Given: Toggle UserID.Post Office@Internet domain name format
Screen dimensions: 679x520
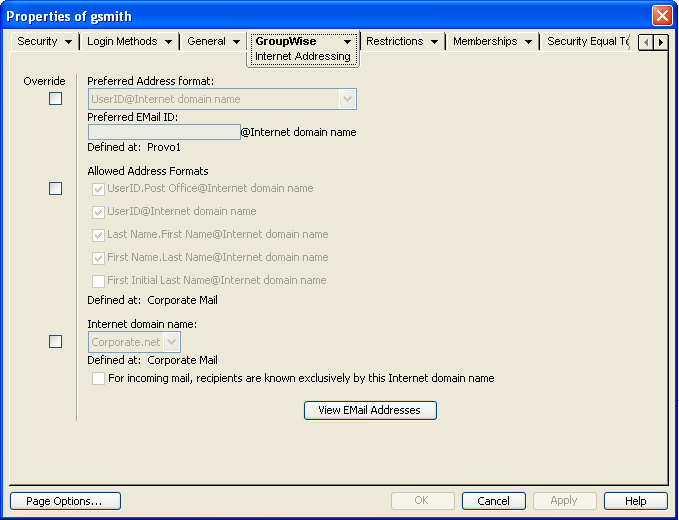Looking at the screenshot, I should tap(98, 189).
